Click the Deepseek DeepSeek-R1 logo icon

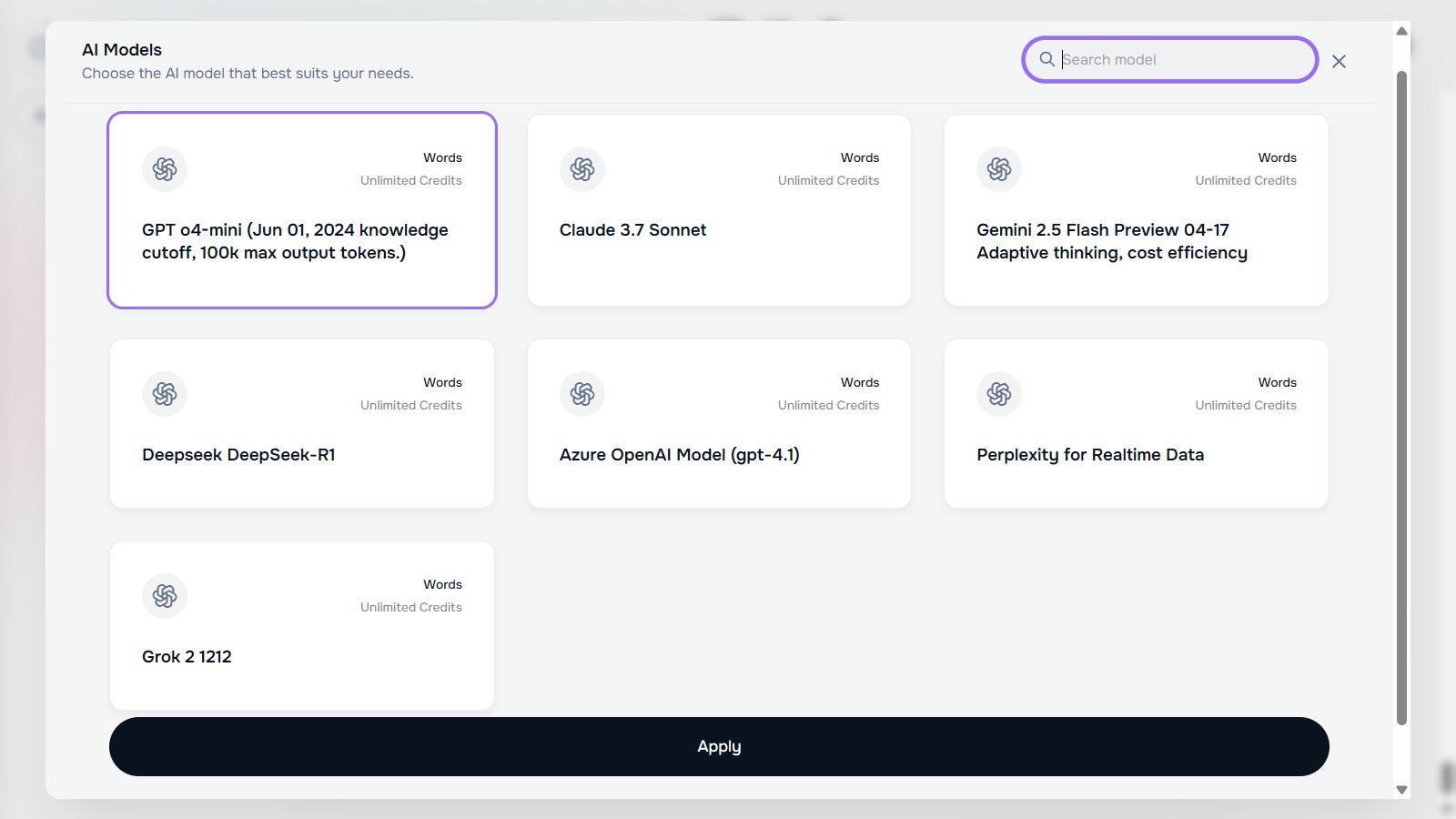click(x=165, y=394)
